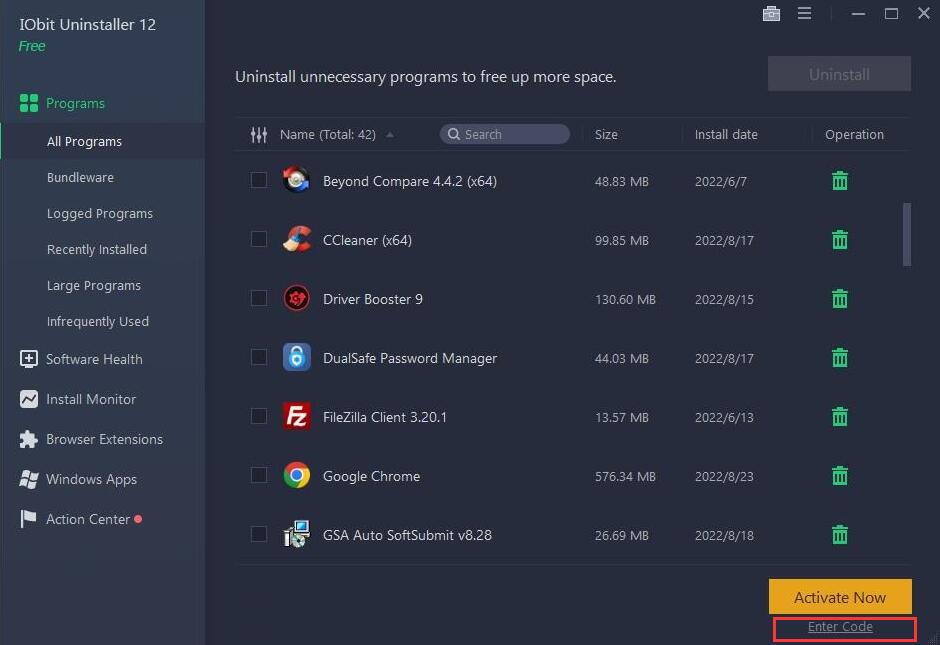Click the Driver Booster 9 name text

[373, 299]
